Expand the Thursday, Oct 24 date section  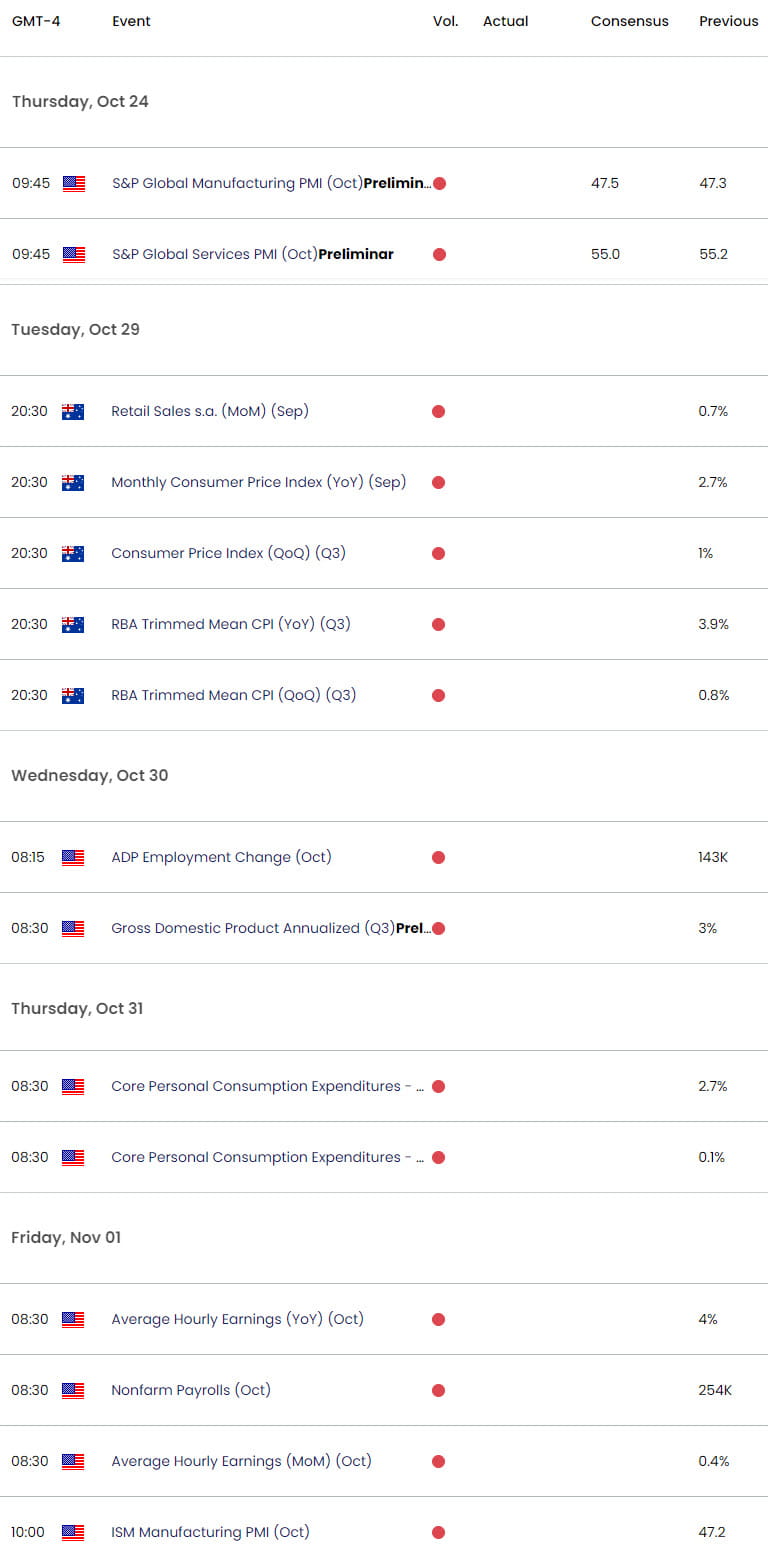[x=80, y=101]
